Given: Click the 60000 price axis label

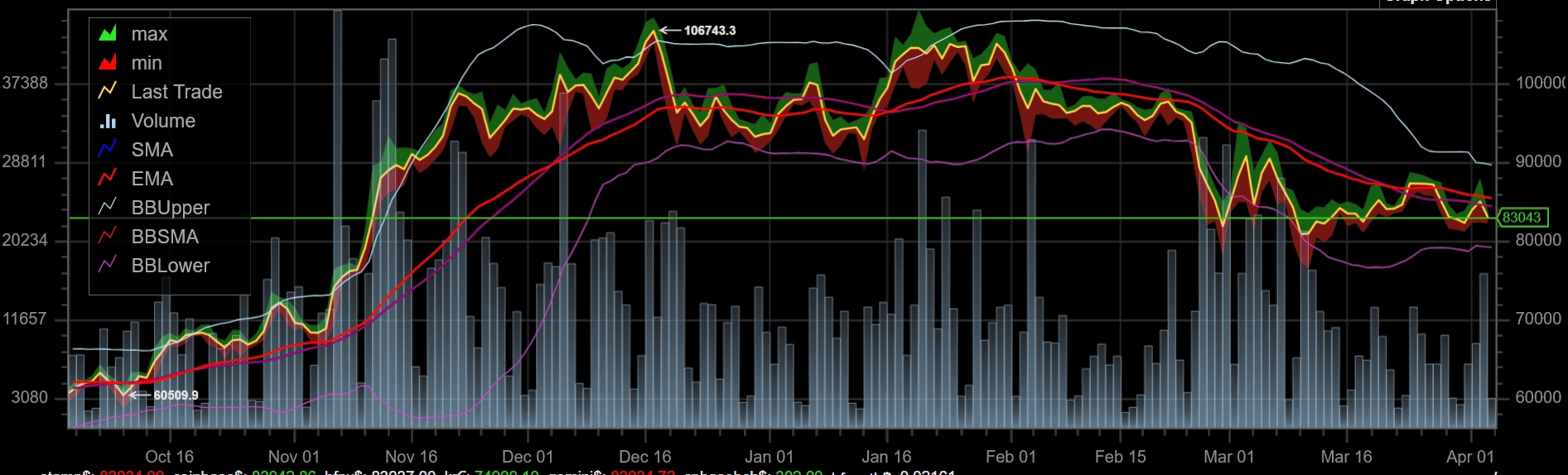Looking at the screenshot, I should [1538, 397].
